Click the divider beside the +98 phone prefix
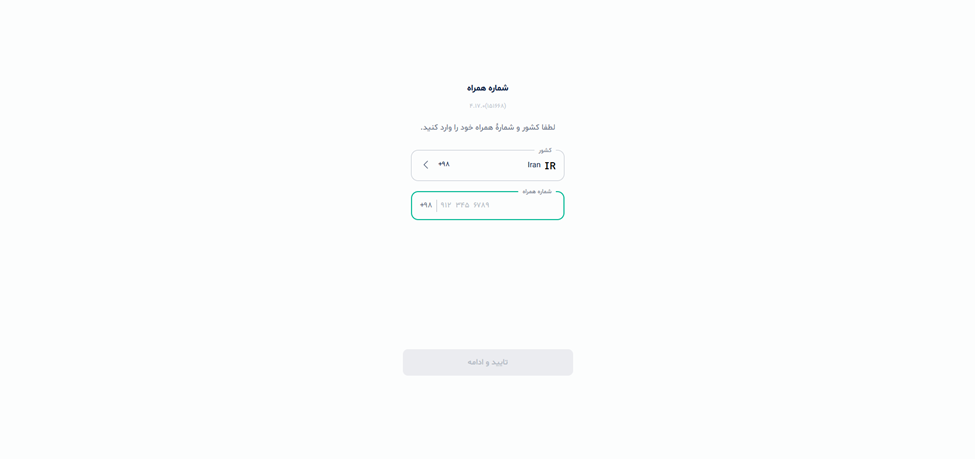This screenshot has height=459, width=975. [x=437, y=206]
